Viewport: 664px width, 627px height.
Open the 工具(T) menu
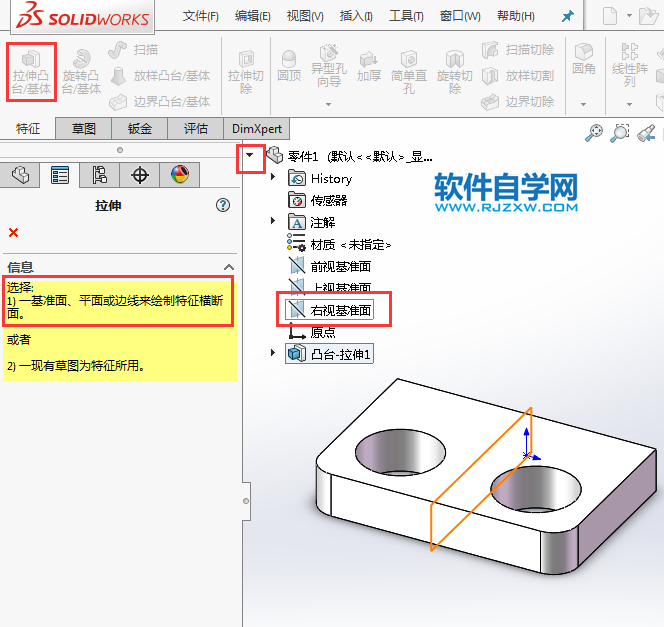pyautogui.click(x=407, y=17)
